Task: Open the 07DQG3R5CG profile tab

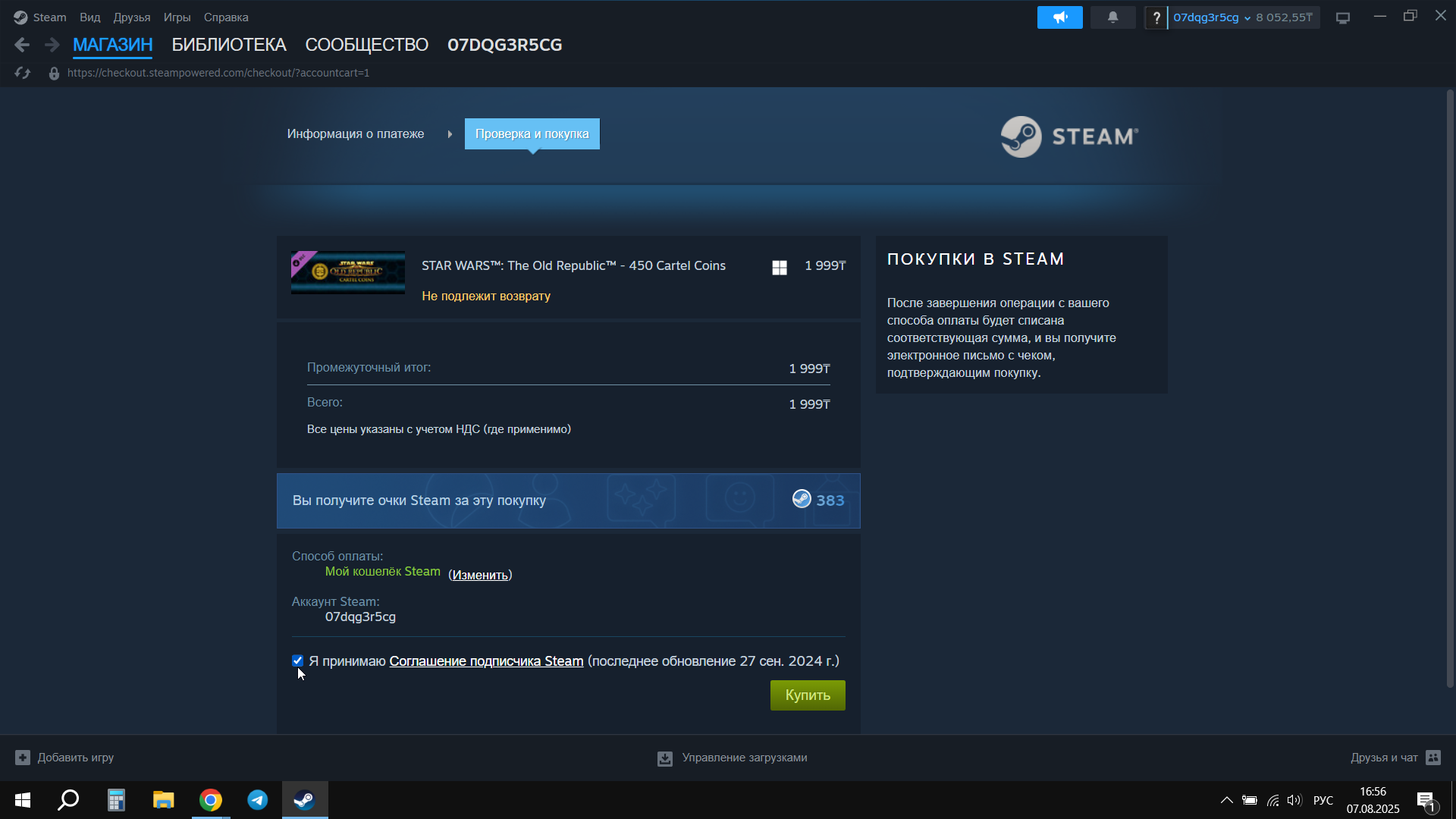Action: pyautogui.click(x=505, y=45)
